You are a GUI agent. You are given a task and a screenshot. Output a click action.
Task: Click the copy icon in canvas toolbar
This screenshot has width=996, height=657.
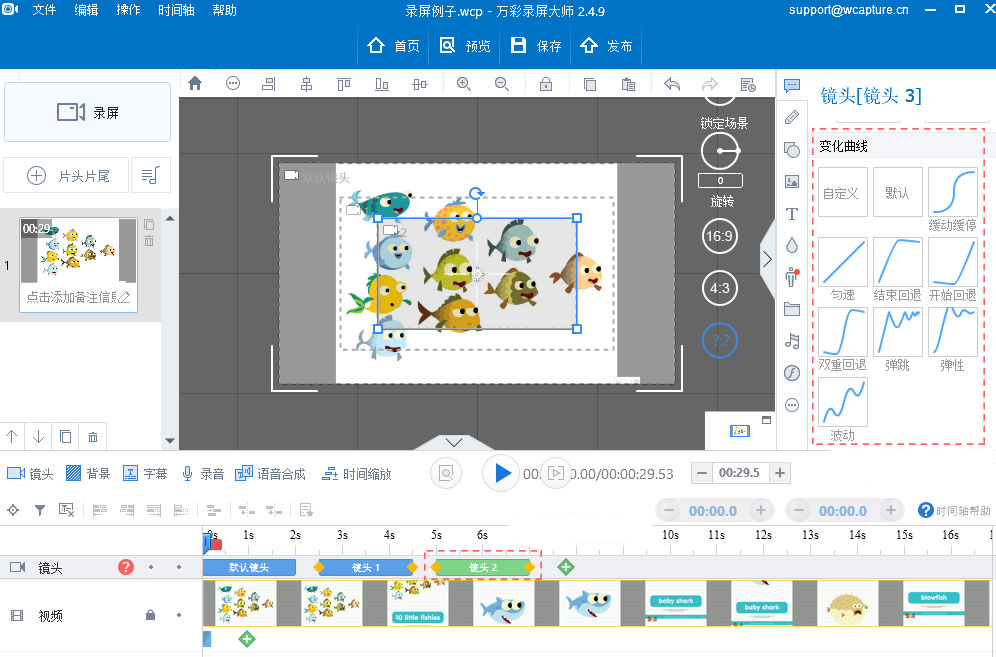(x=589, y=84)
